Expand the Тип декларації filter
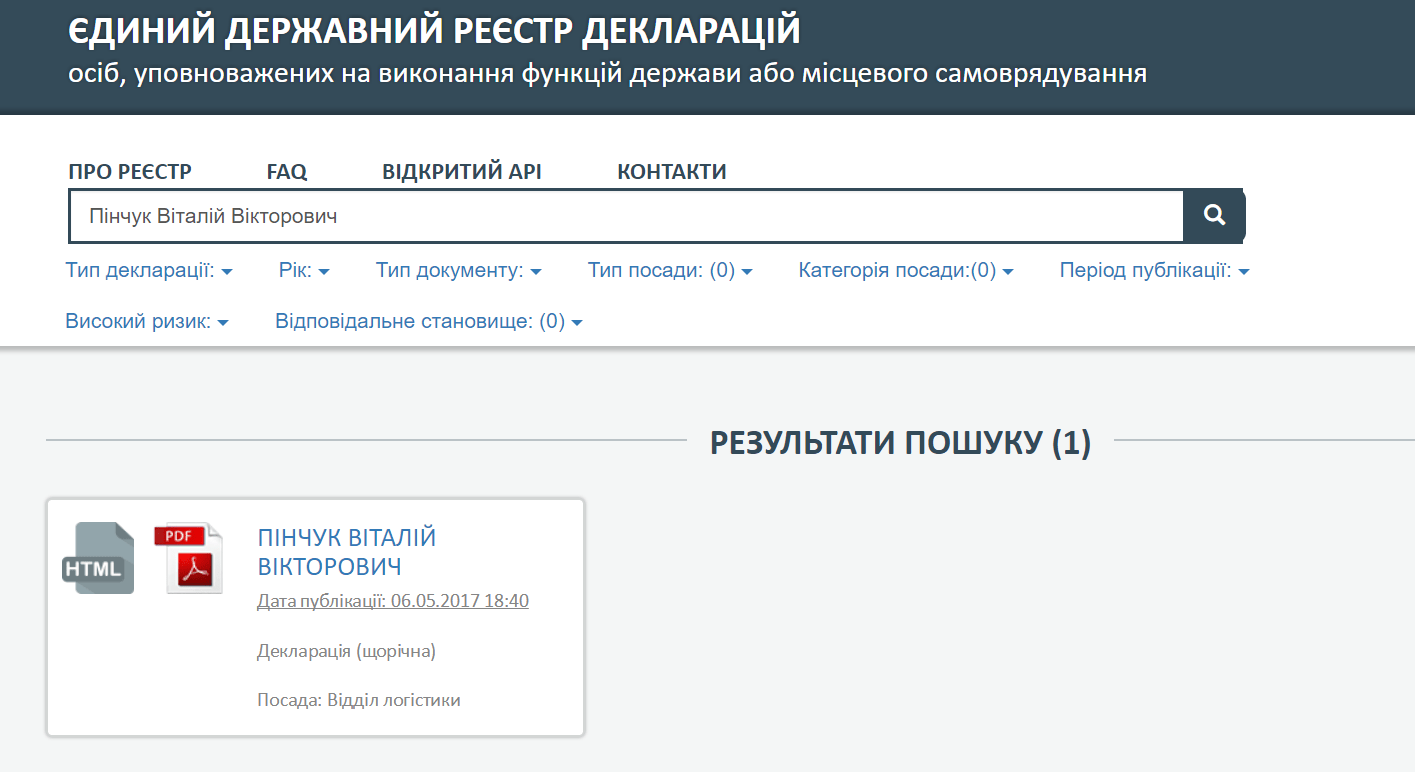 coord(149,270)
